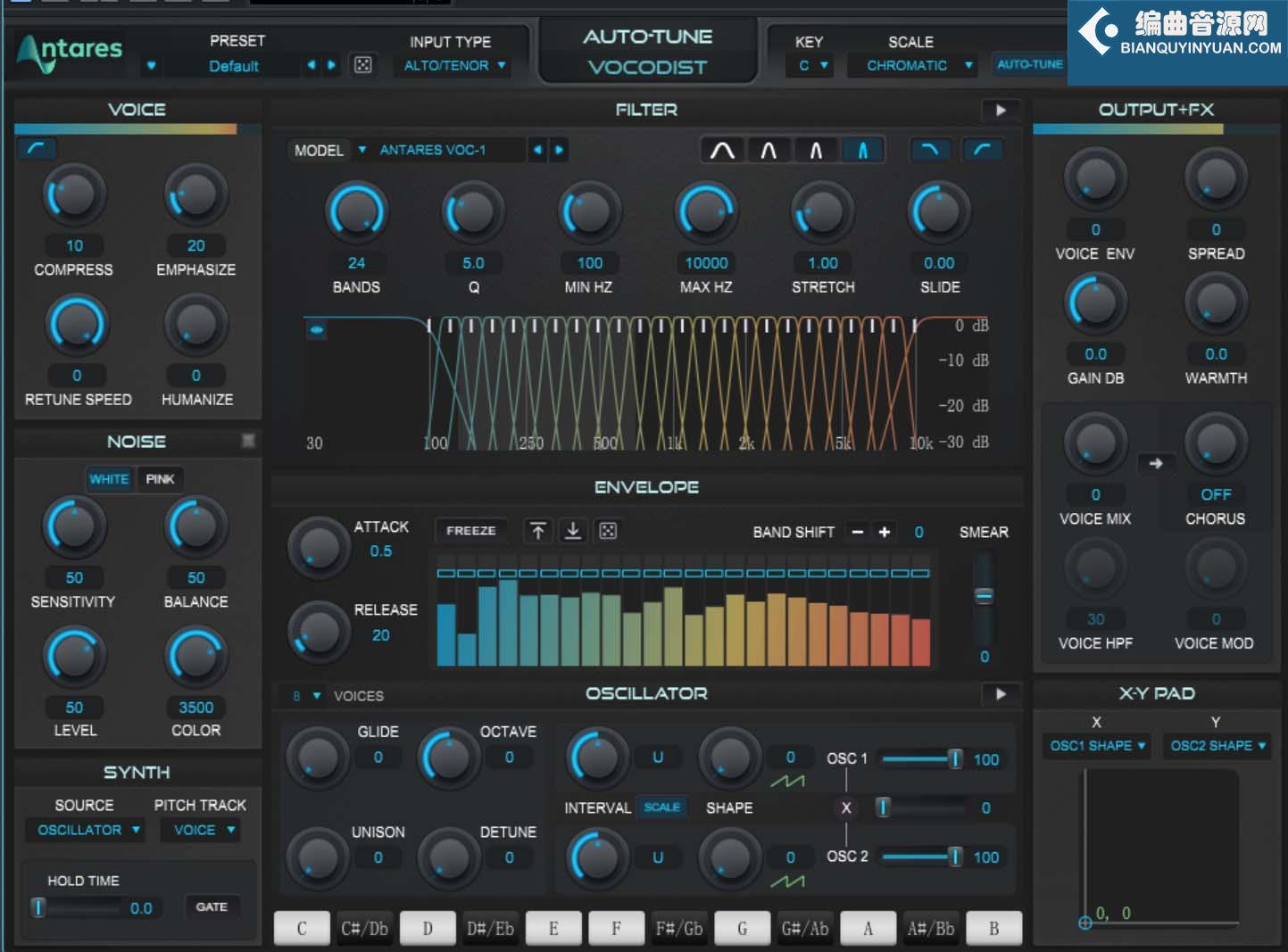Screen dimensions: 1288x952
Task: Click the Bands knob
Action: [x=357, y=212]
